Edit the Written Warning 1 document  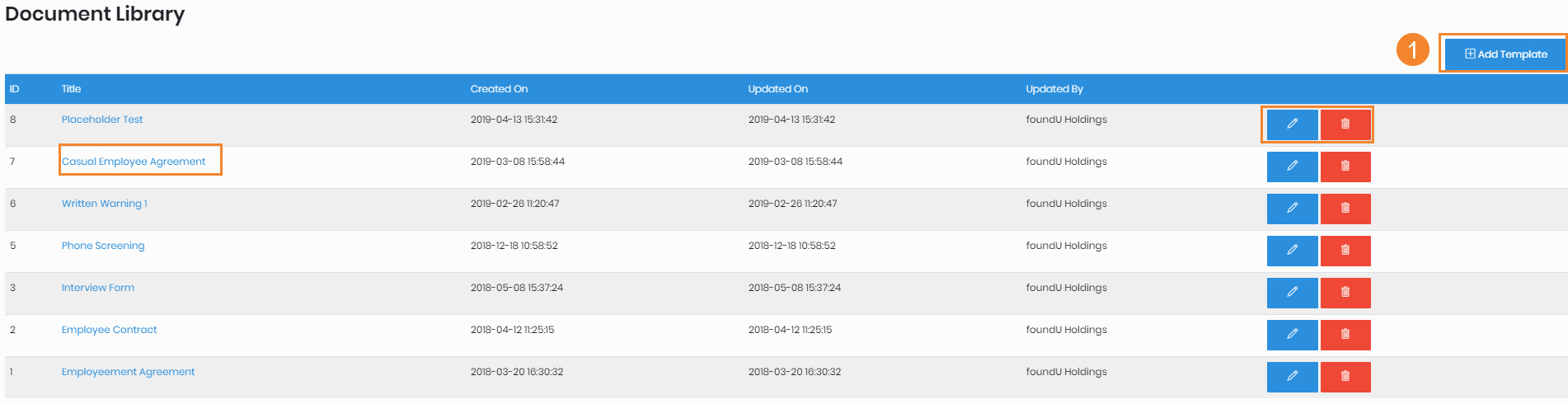(1292, 209)
